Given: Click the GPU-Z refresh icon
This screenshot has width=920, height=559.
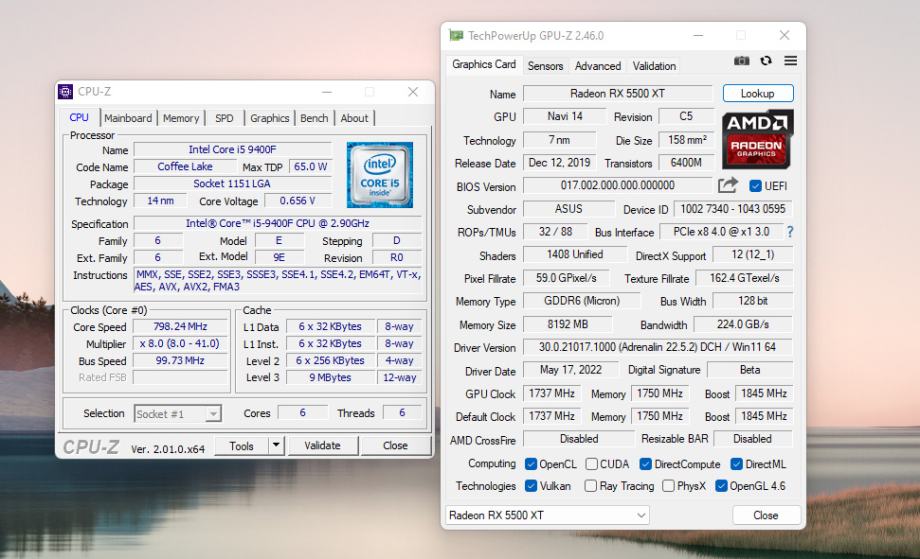Looking at the screenshot, I should click(766, 62).
